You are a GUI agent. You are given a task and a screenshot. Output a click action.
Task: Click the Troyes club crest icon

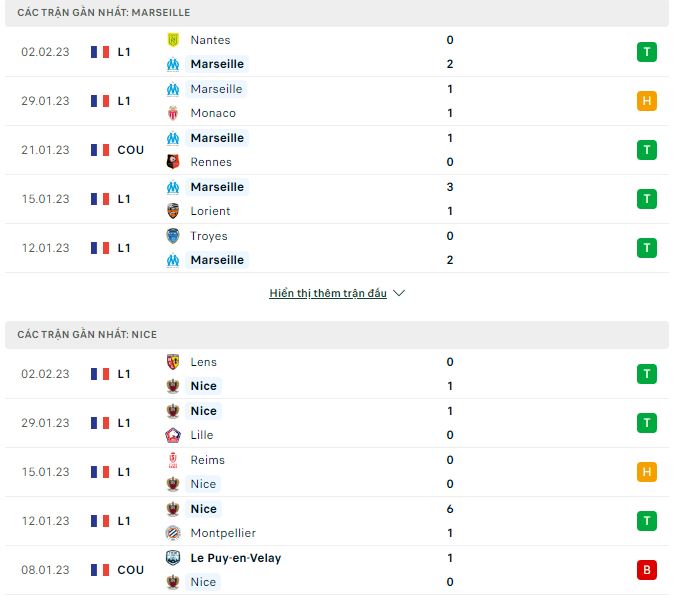click(x=173, y=236)
